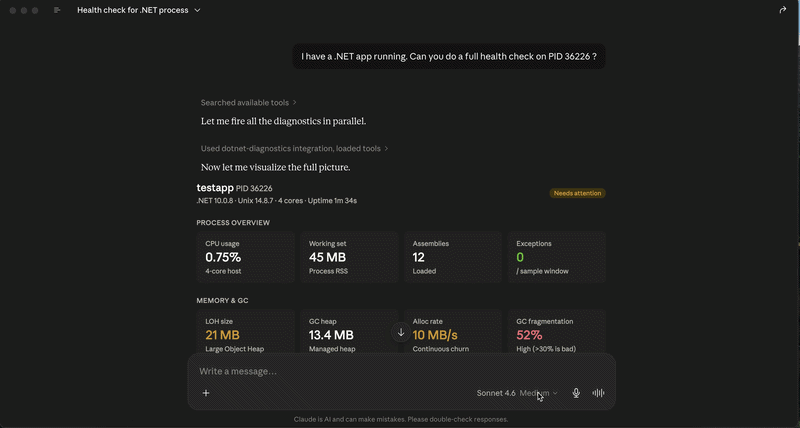This screenshot has height=428, width=800.
Task: Click 'Now let me visualize the full picture' text
Action: coord(276,167)
